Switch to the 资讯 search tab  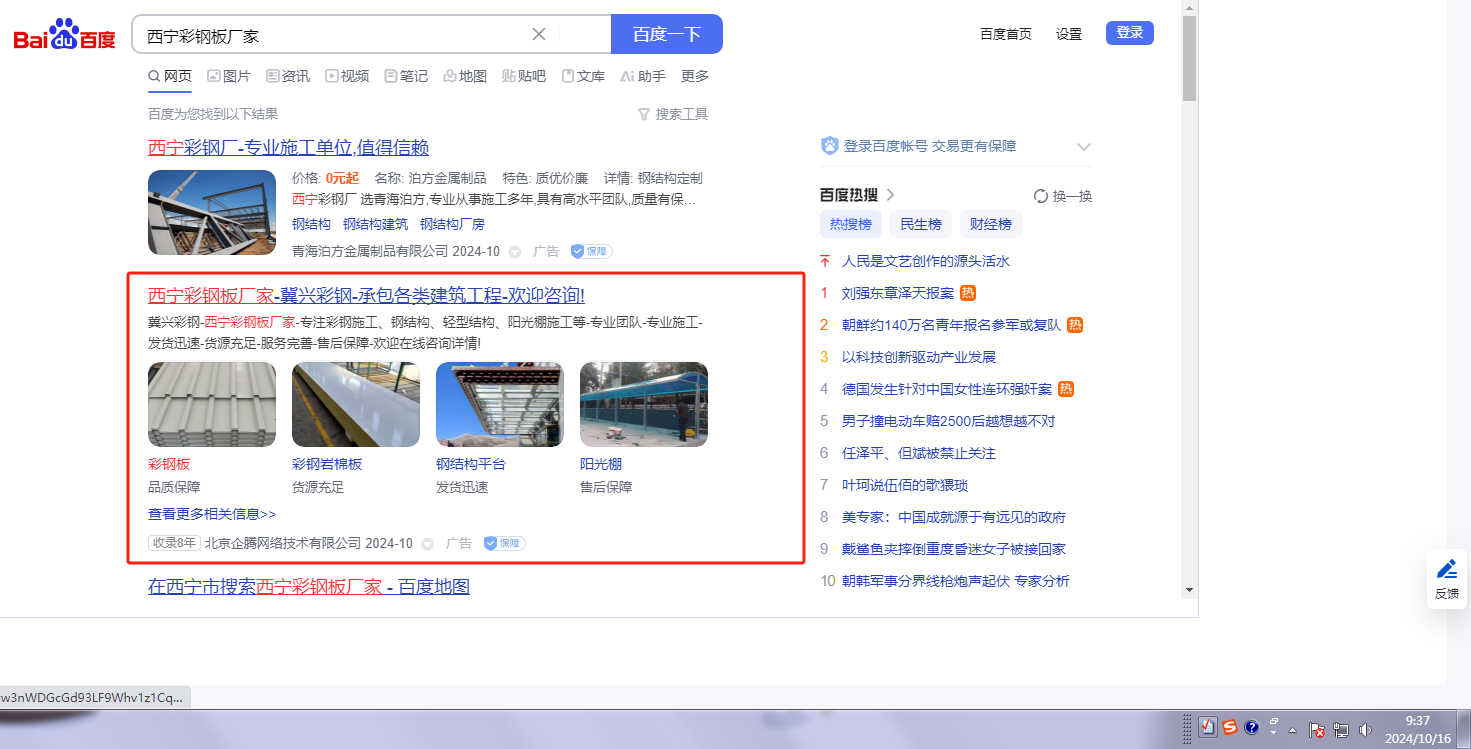(288, 76)
